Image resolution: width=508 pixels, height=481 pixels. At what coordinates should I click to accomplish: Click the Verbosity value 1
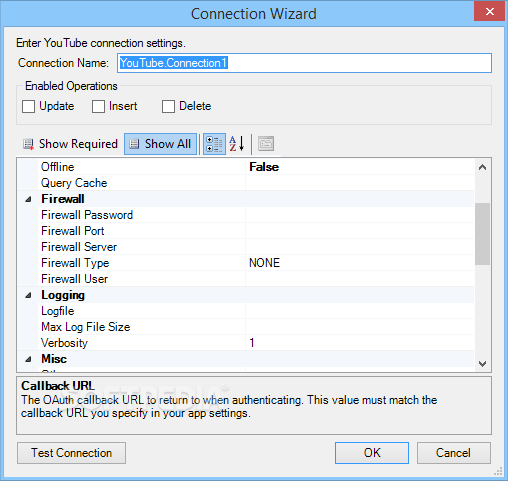point(252,343)
